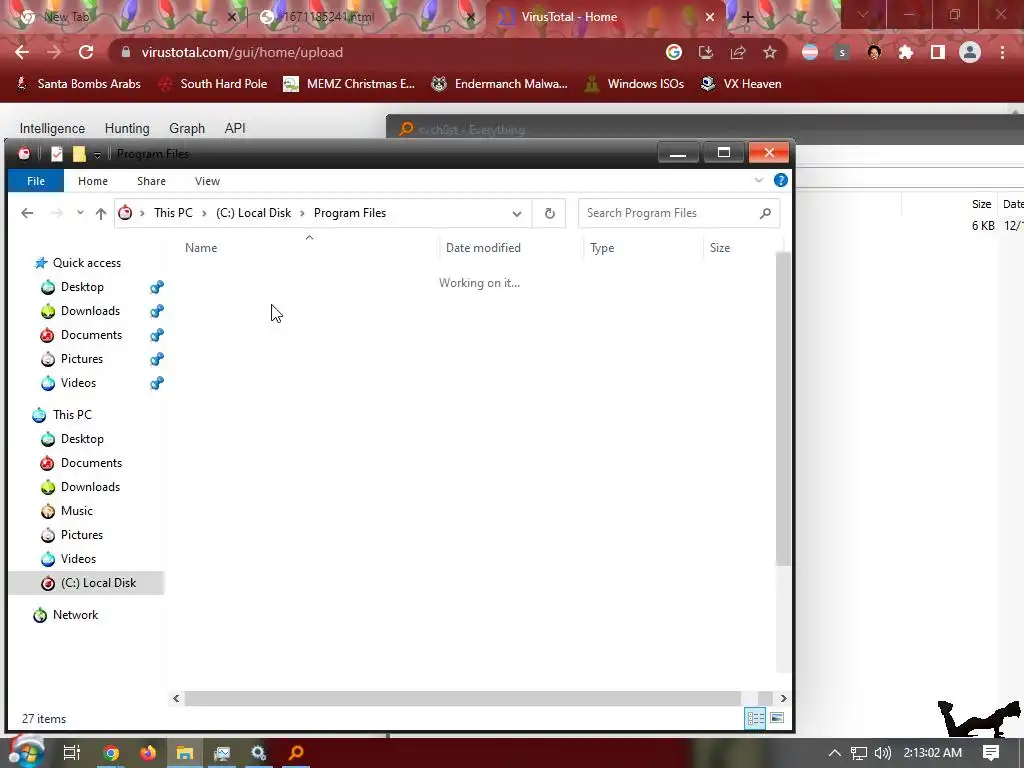Image resolution: width=1024 pixels, height=768 pixels.
Task: Open Documents under Quick access
Action: coord(91,335)
